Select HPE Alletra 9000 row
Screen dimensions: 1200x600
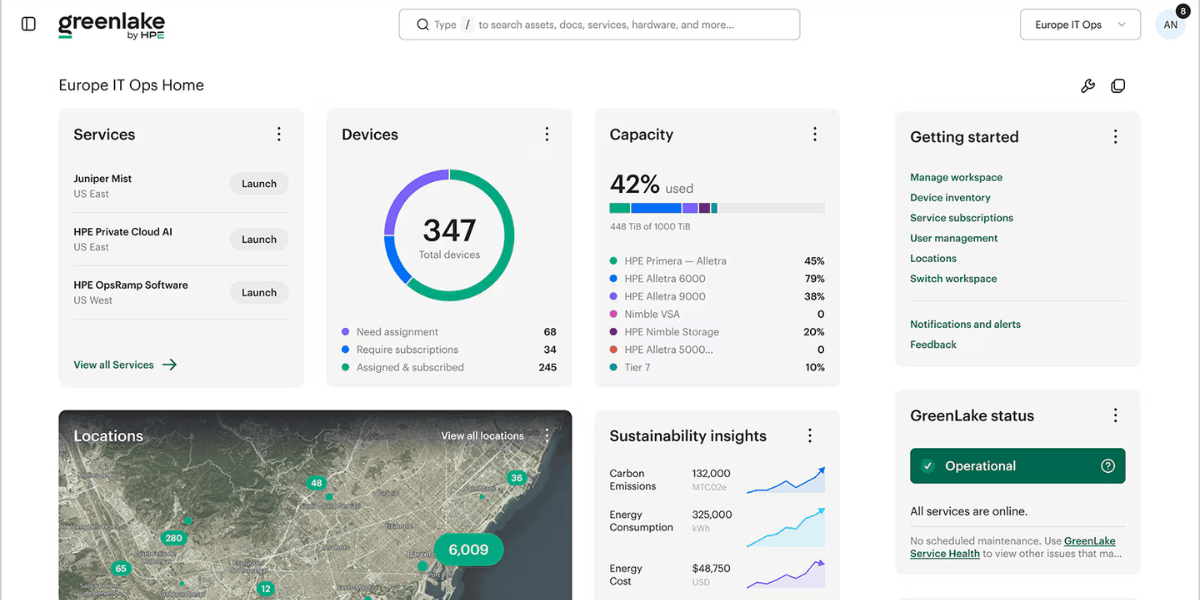pyautogui.click(x=717, y=296)
